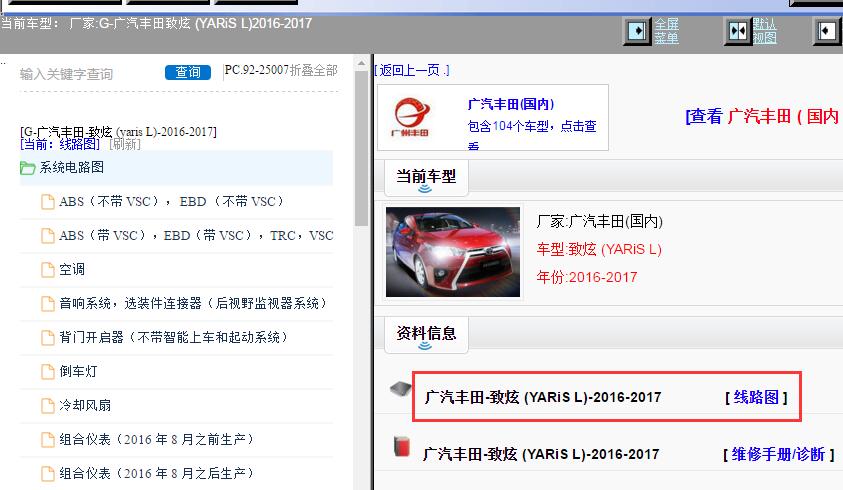Viewport: 843px width, 490px height.
Task: Click the 默认视图 split-view icon
Action: (x=737, y=31)
